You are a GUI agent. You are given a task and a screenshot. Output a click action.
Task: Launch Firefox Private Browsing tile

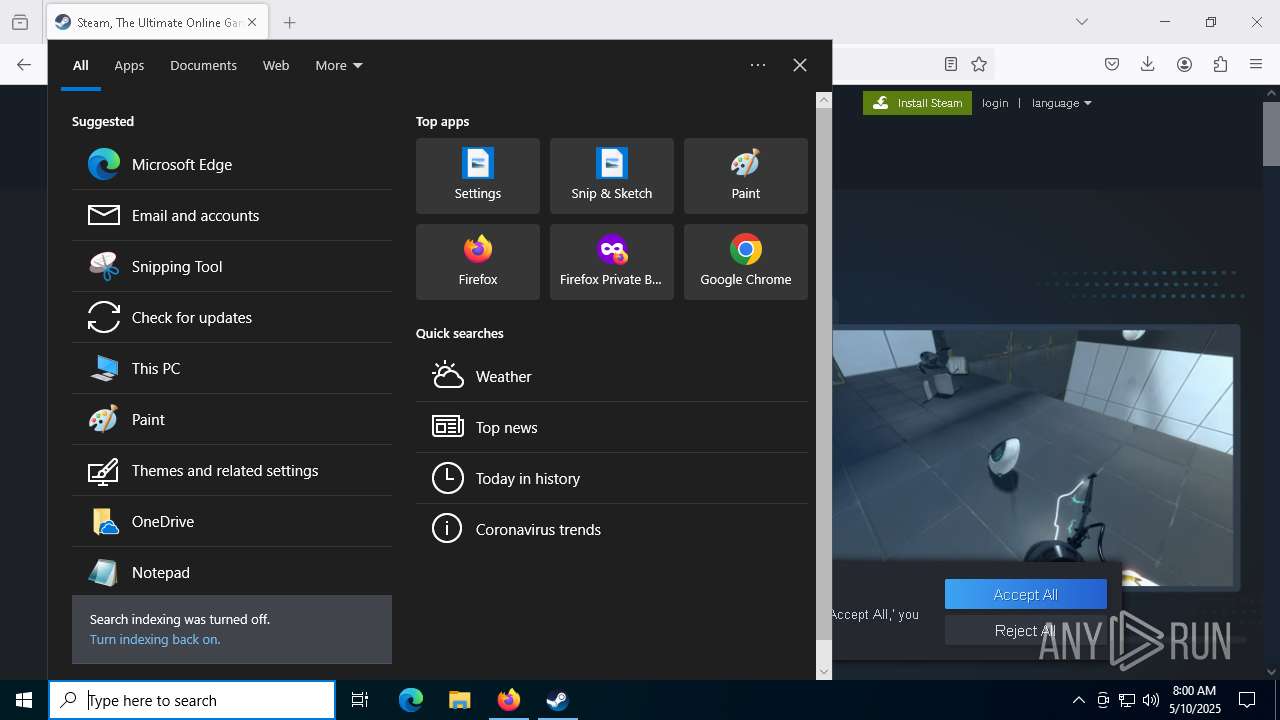point(612,262)
